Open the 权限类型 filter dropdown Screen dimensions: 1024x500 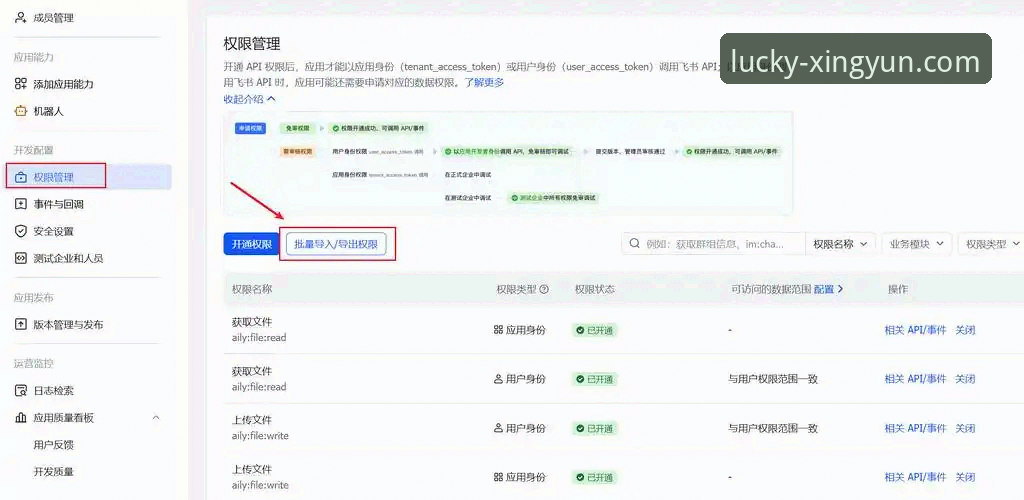click(x=992, y=243)
